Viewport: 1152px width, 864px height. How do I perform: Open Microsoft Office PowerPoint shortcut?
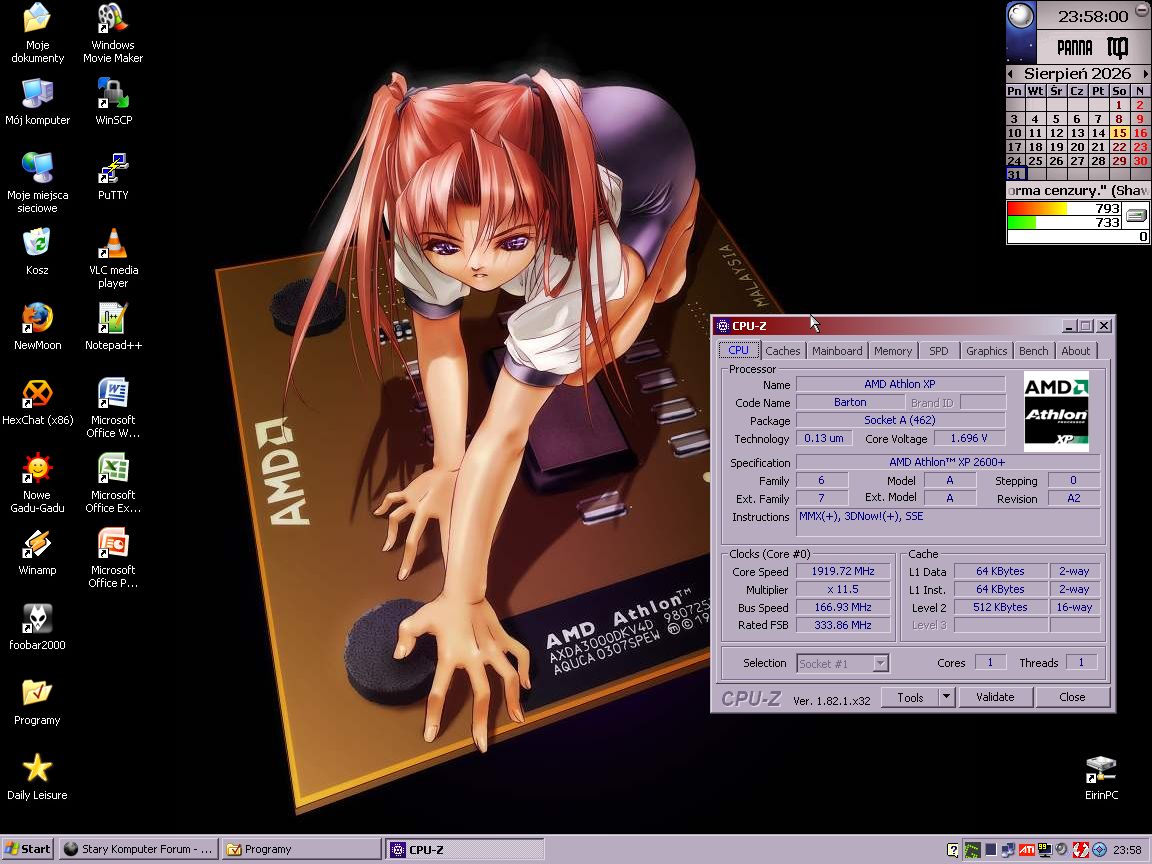[113, 558]
